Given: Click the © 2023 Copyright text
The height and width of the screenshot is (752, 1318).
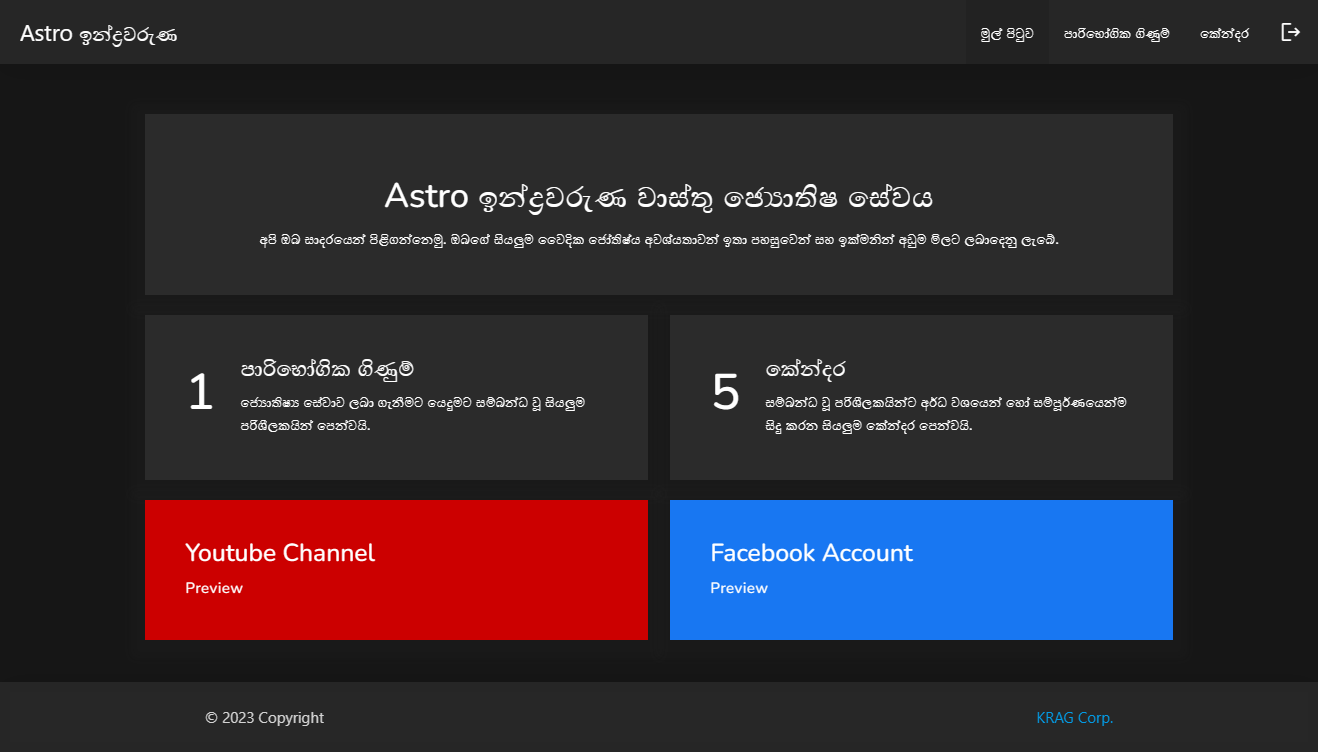Looking at the screenshot, I should (x=264, y=717).
